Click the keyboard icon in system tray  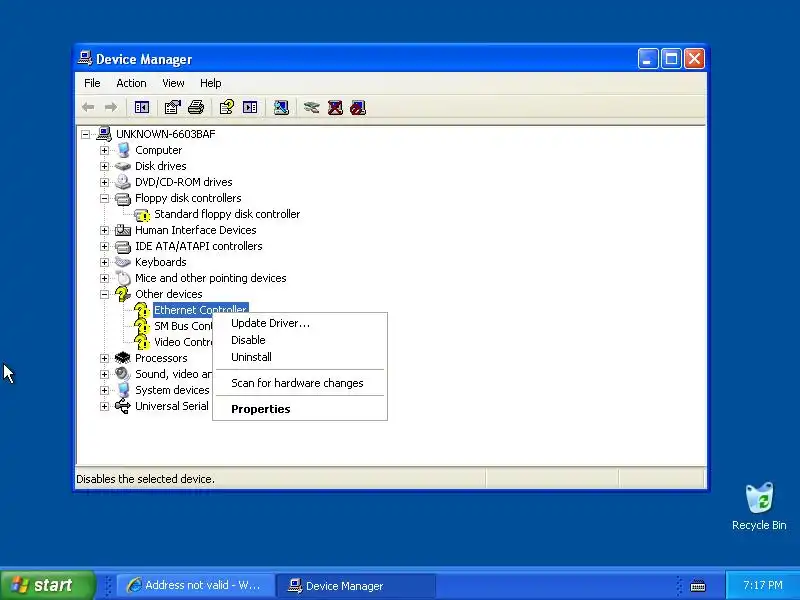(x=698, y=586)
